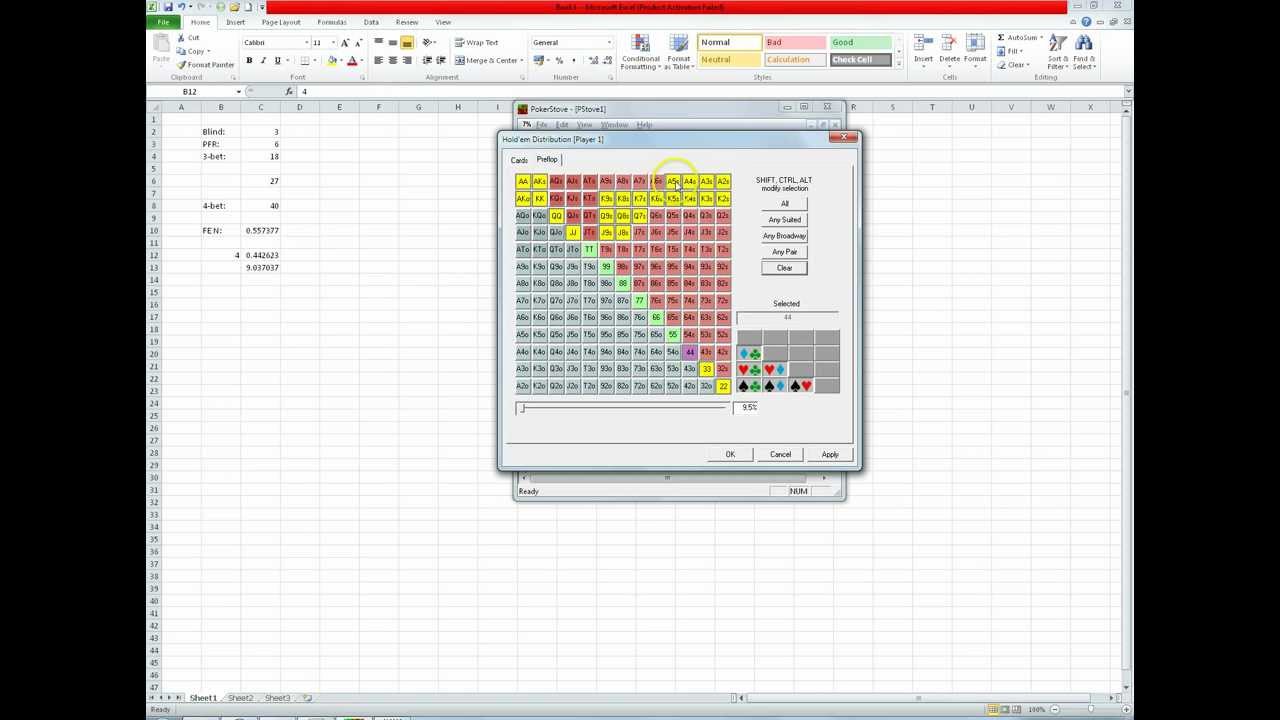Click the hand range percentage slider
The width and height of the screenshot is (1280, 720).
coord(622,408)
